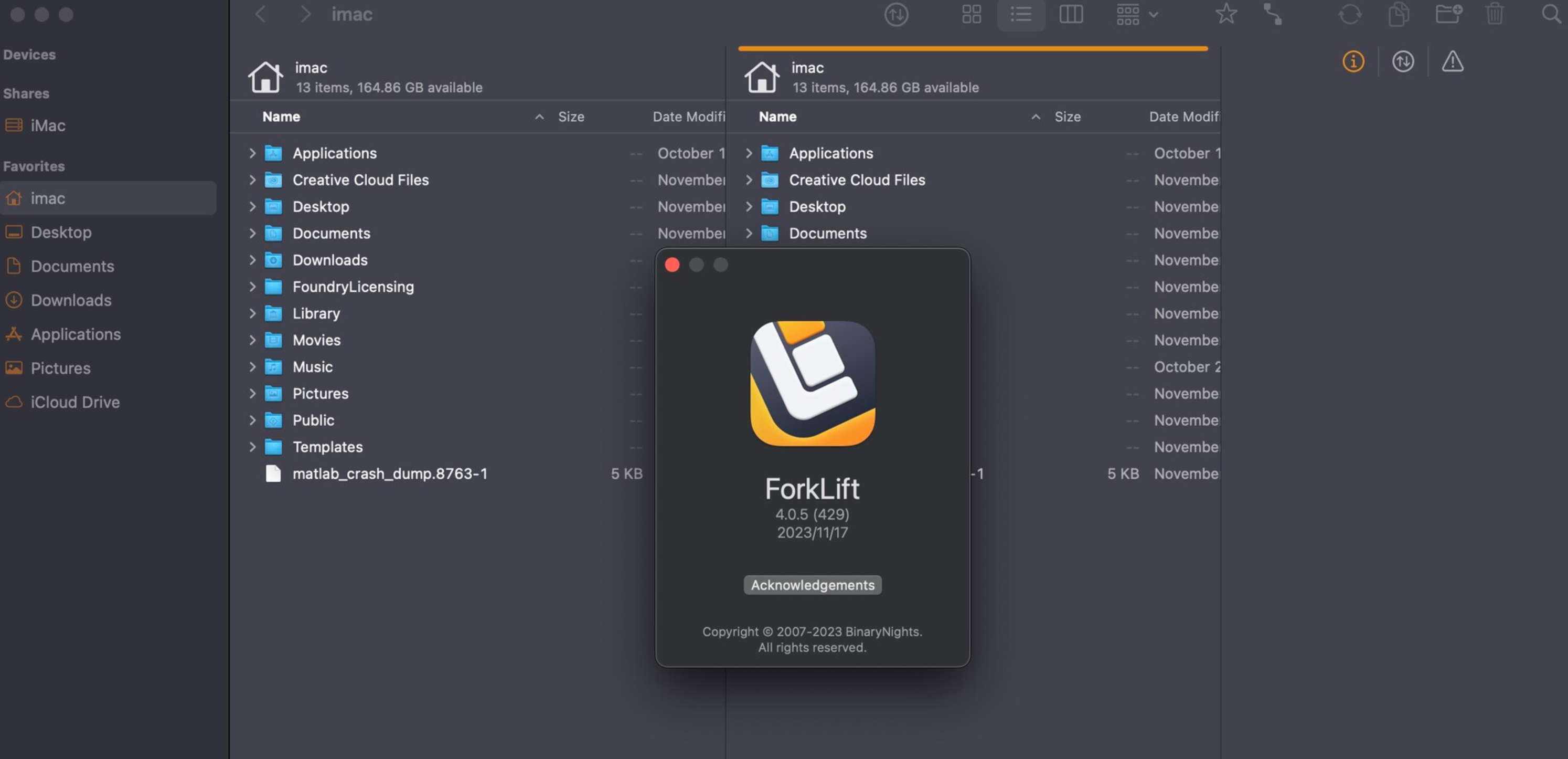Expand Movies folder in left pane
The width and height of the screenshot is (1568, 759).
coord(252,341)
